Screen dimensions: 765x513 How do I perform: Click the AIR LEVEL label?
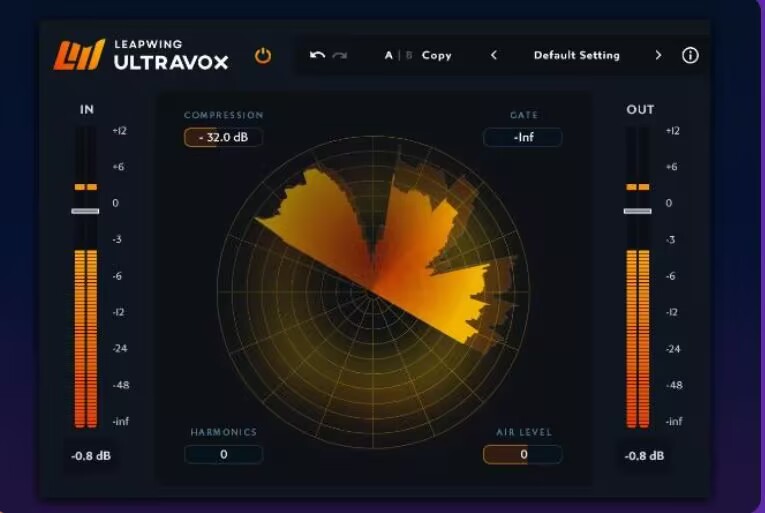tap(524, 432)
